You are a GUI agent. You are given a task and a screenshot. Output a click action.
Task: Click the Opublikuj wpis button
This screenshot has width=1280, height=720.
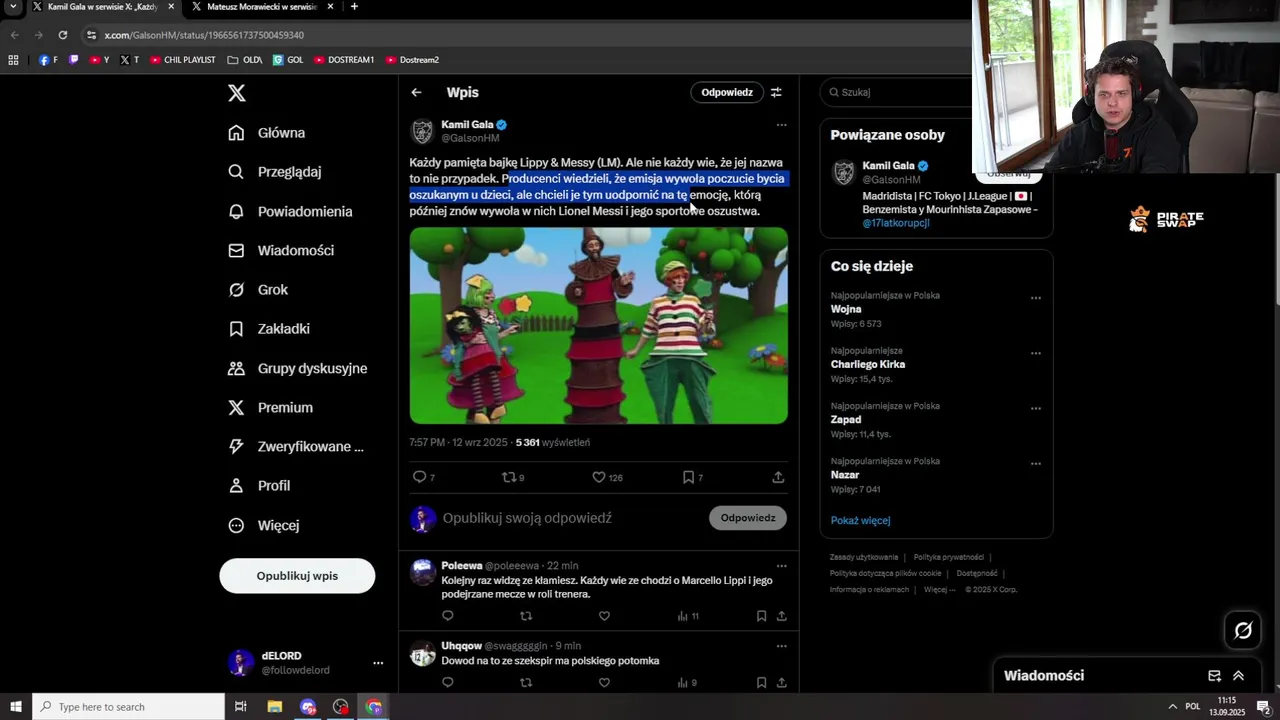tap(297, 576)
